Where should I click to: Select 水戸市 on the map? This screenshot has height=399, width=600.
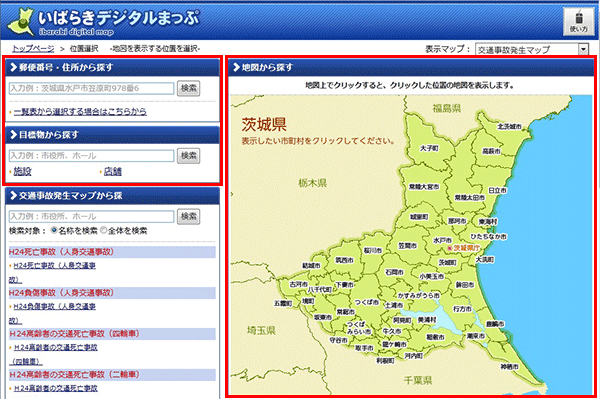pos(442,240)
